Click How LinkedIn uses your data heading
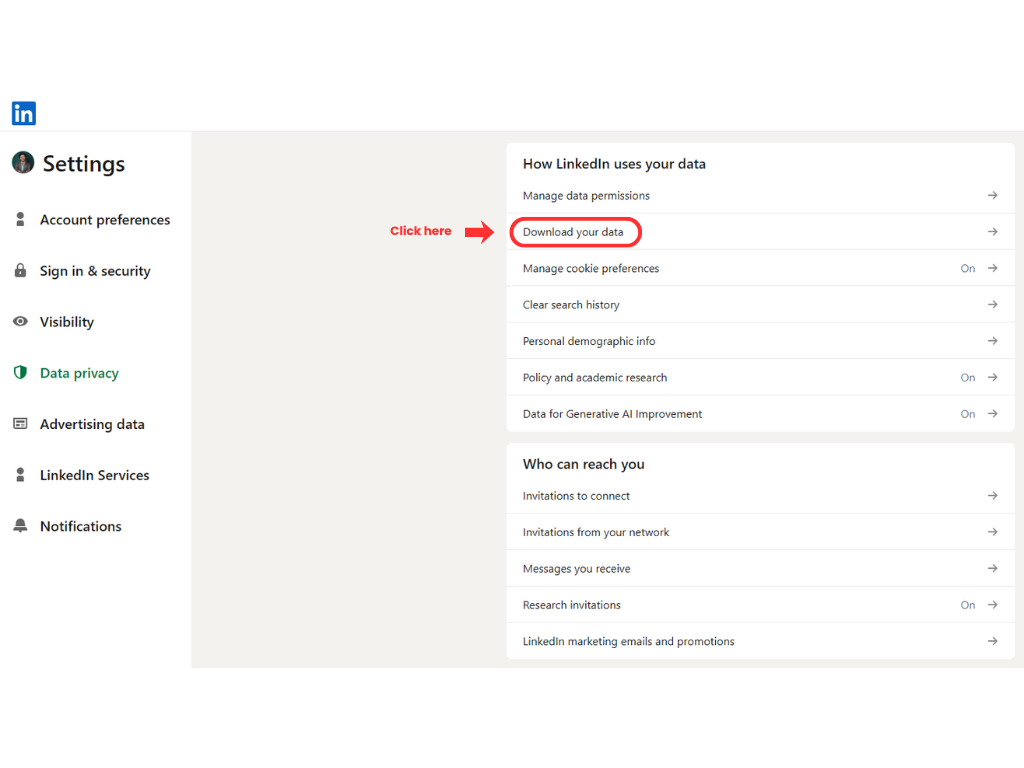 pyautogui.click(x=614, y=164)
